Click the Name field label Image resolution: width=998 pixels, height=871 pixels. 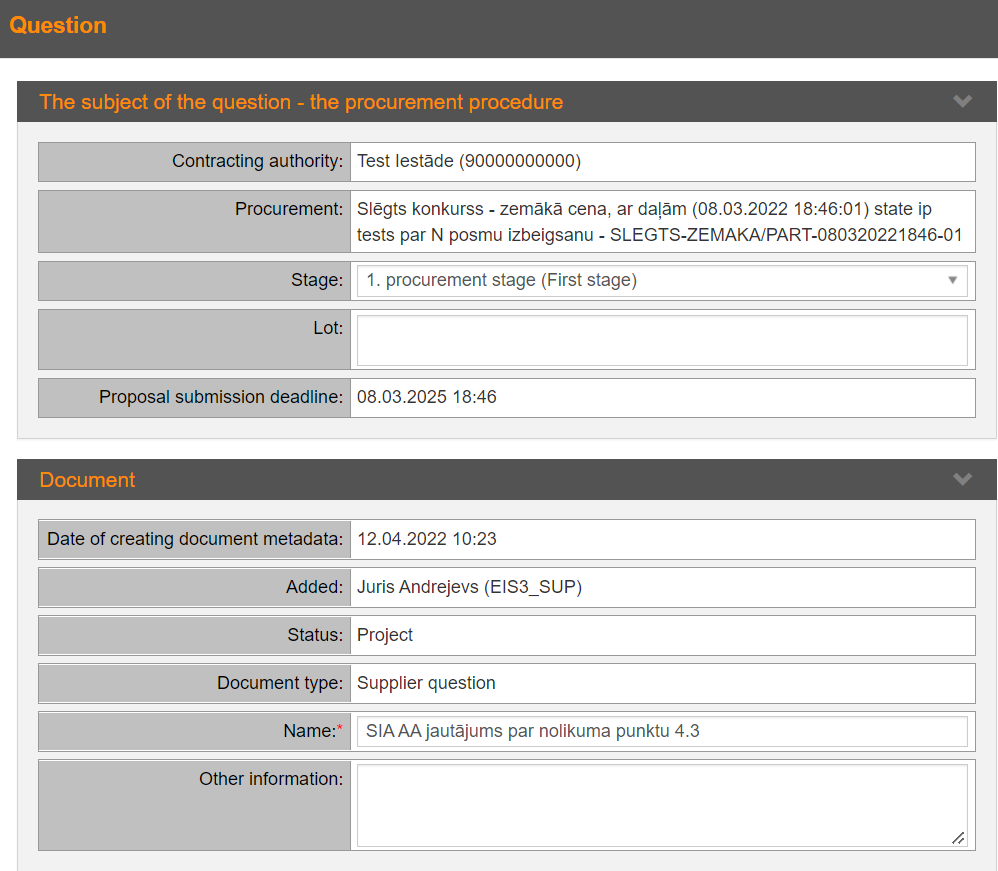[308, 731]
